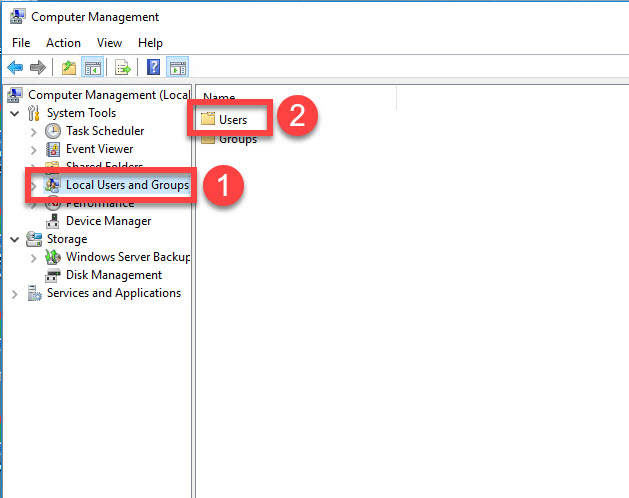The image size is (629, 498).
Task: Click the blue Help question mark icon
Action: pyautogui.click(x=153, y=68)
